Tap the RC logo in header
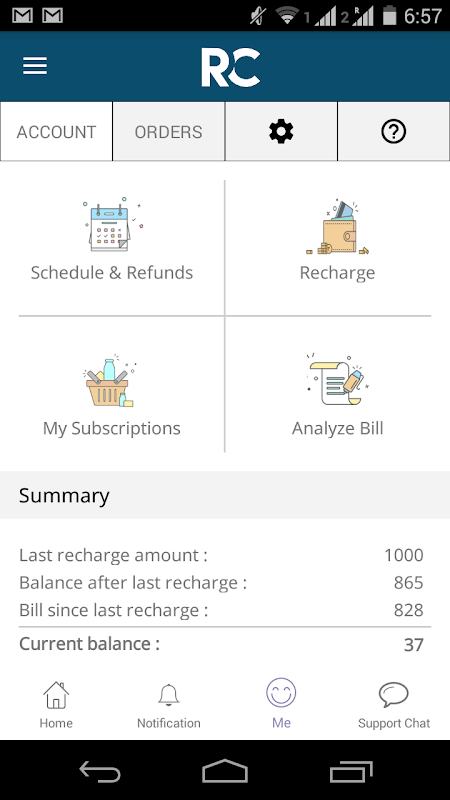 point(231,67)
